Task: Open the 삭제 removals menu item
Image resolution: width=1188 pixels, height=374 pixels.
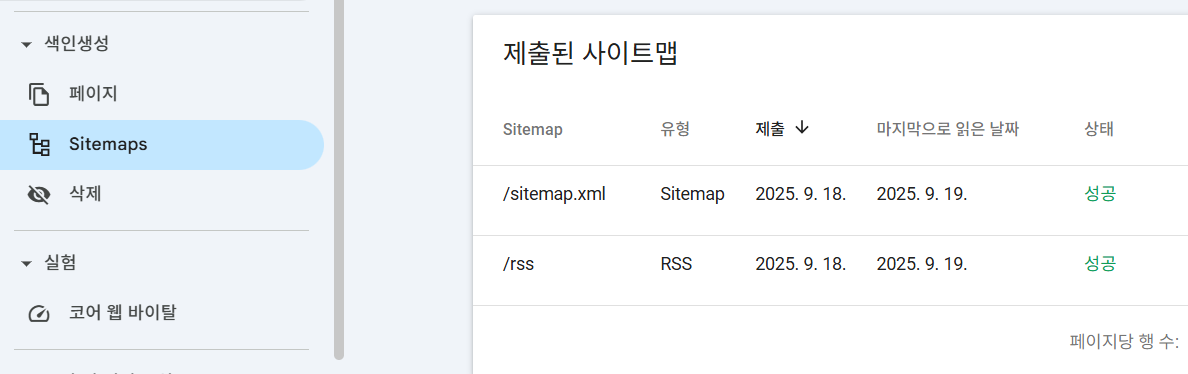Action: pos(161,195)
